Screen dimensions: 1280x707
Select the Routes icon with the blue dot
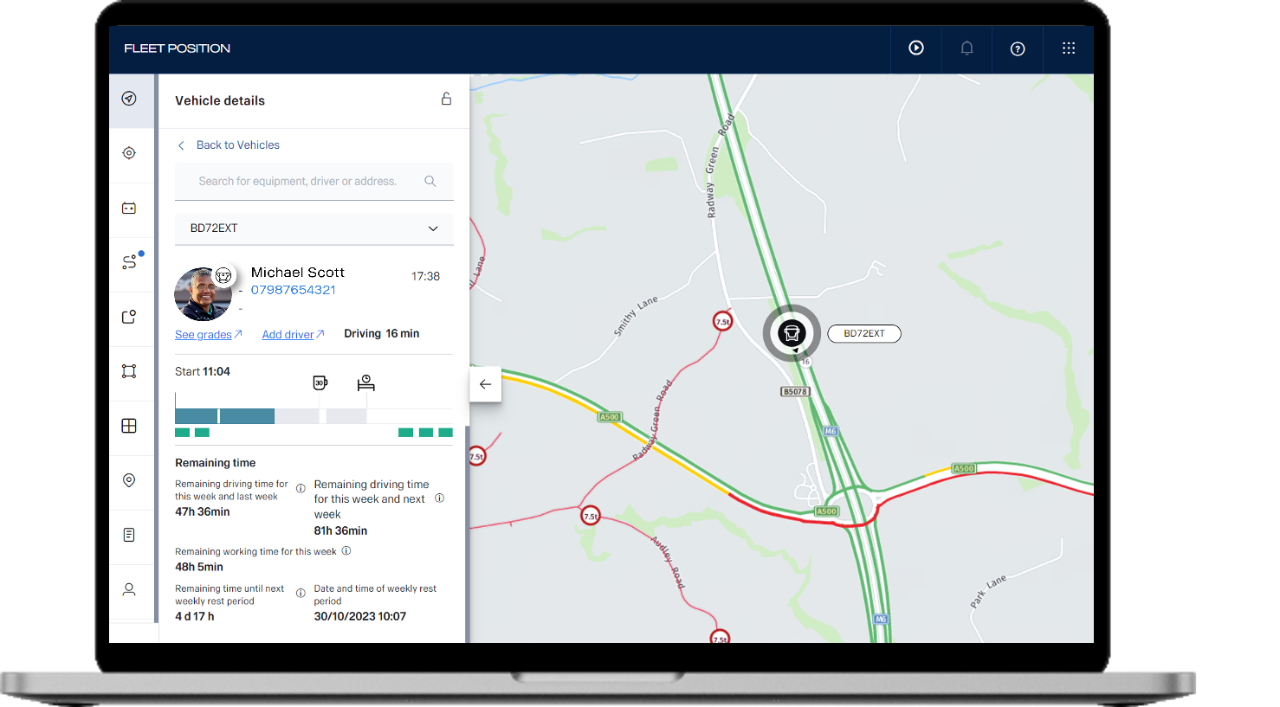(x=128, y=261)
